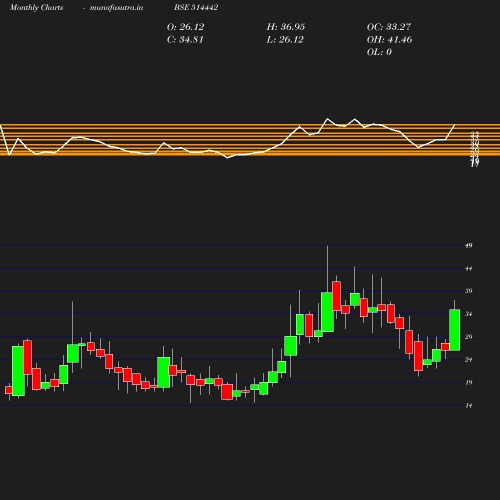Click the latest green candlestick closing near 34
Viewport: 500px width, 500px height.
[455, 330]
